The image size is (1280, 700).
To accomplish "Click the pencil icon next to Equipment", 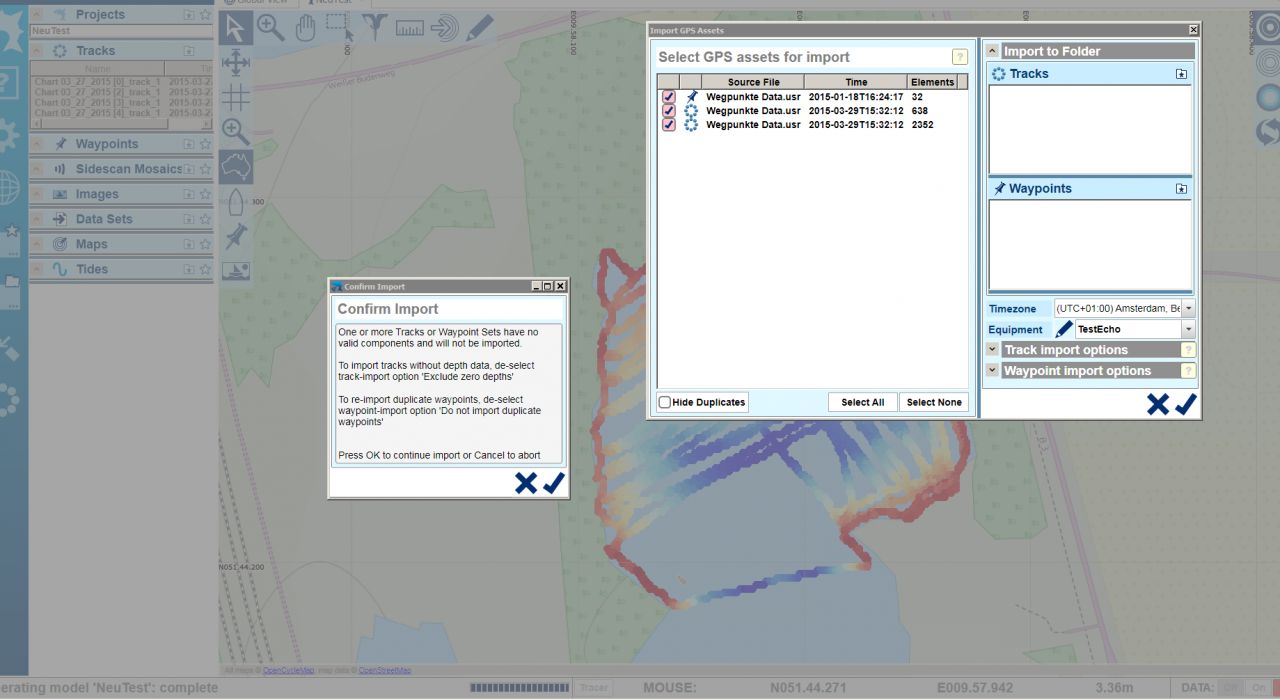I will [x=1064, y=329].
